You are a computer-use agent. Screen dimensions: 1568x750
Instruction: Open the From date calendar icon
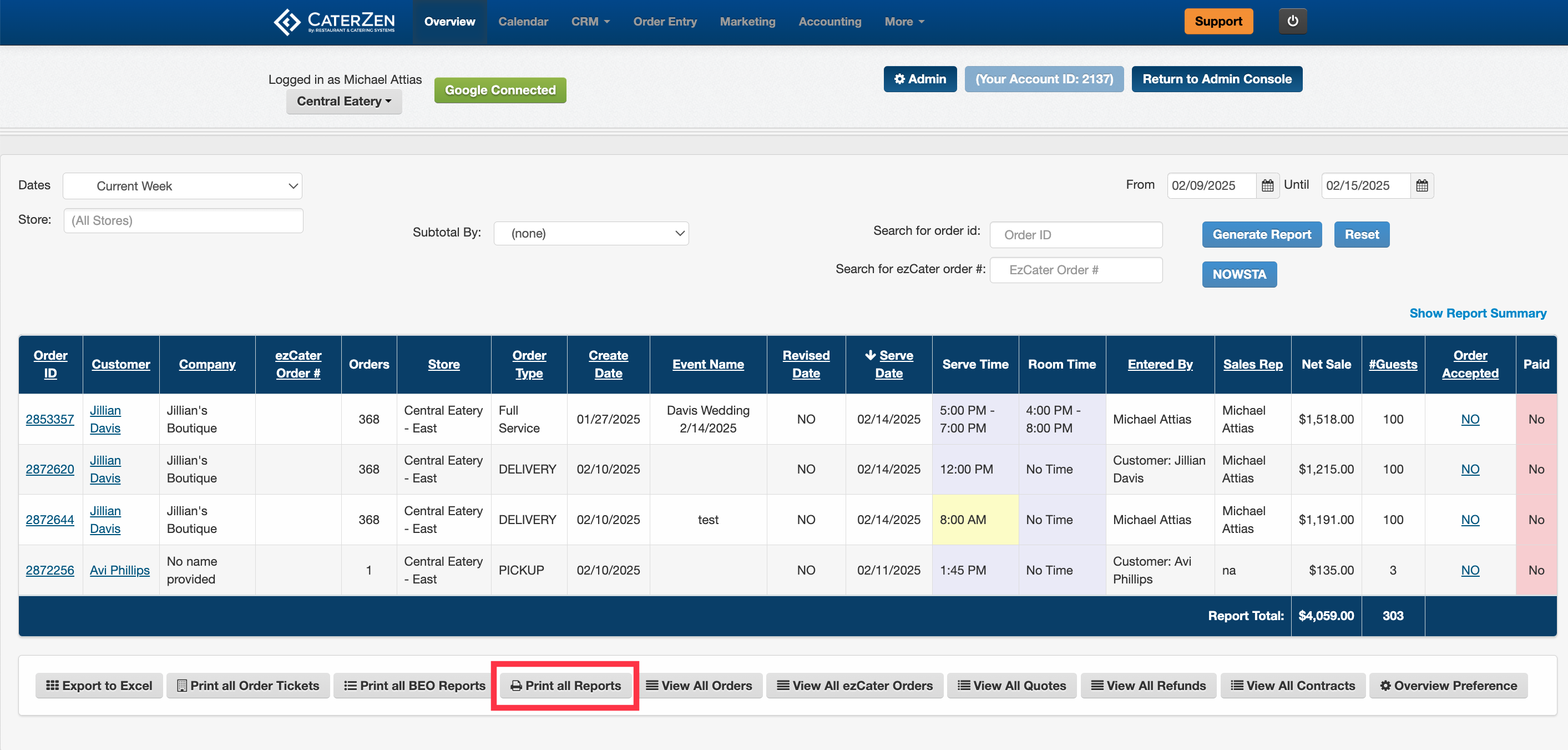coord(1267,186)
